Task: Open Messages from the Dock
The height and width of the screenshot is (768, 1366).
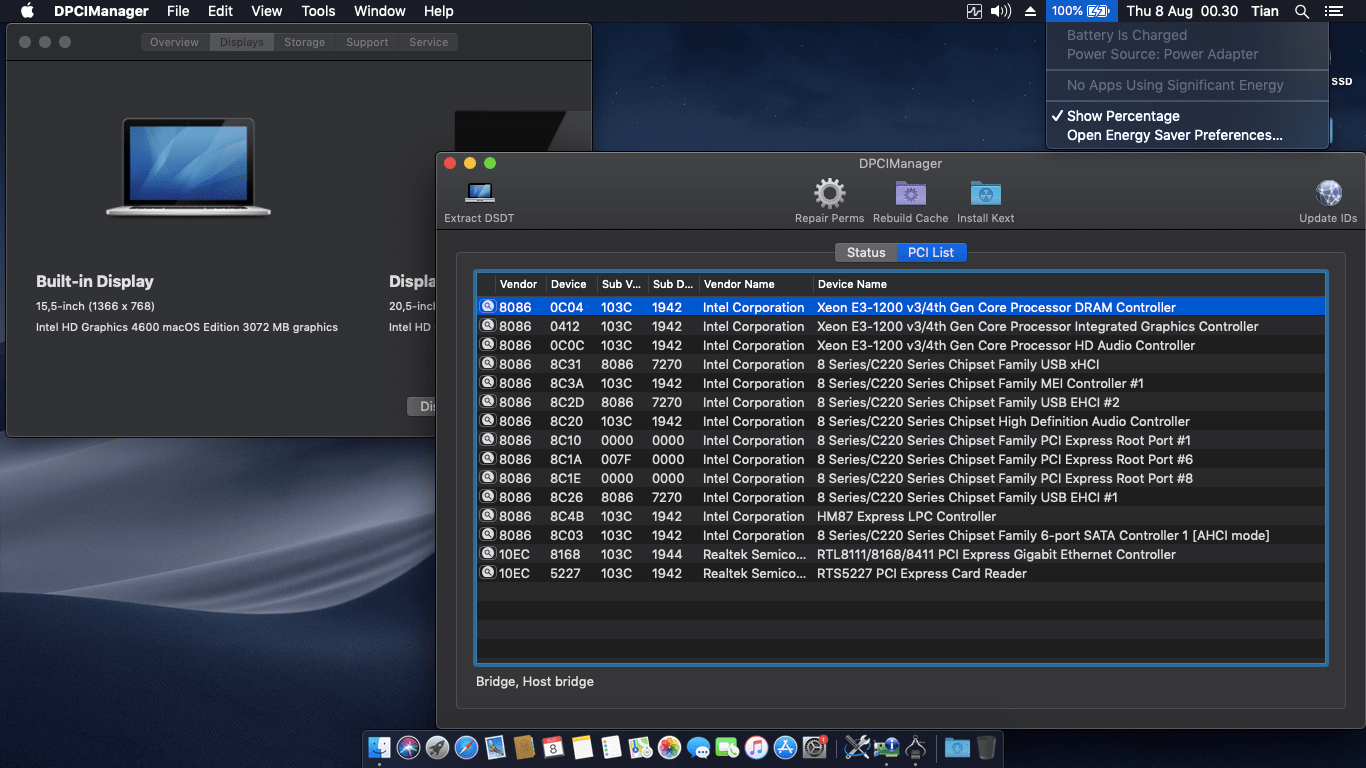Action: tap(698, 747)
